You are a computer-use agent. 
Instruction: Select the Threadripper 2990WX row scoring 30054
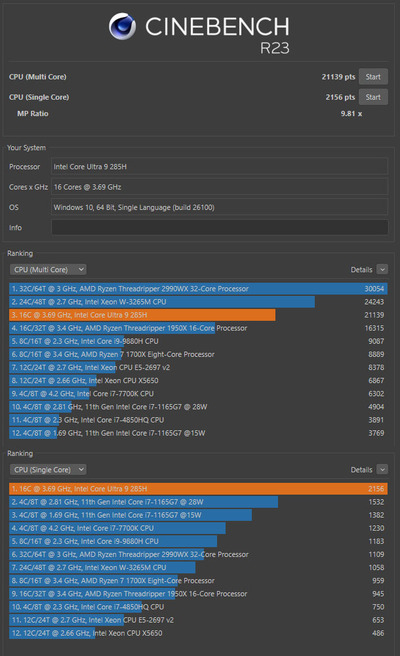click(x=198, y=289)
